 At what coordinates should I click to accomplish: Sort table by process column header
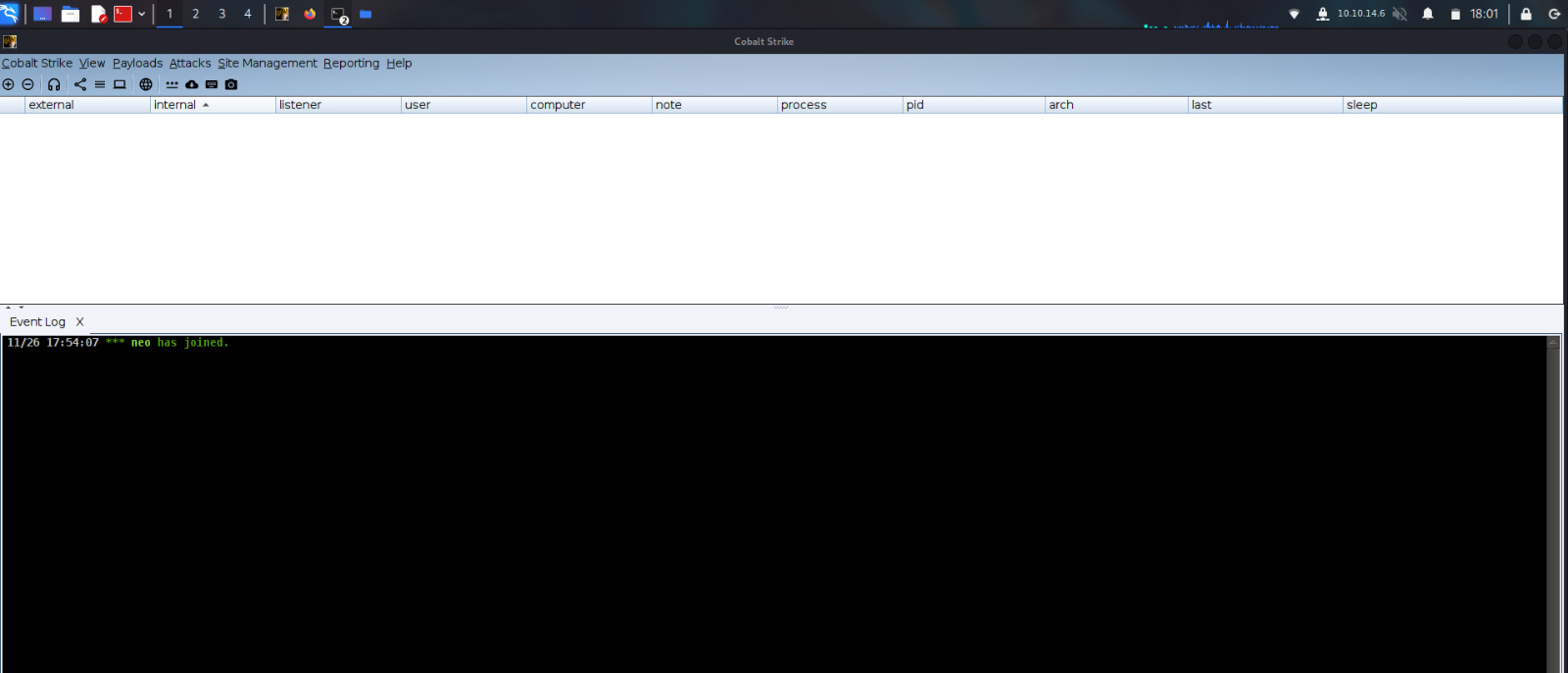[x=840, y=105]
